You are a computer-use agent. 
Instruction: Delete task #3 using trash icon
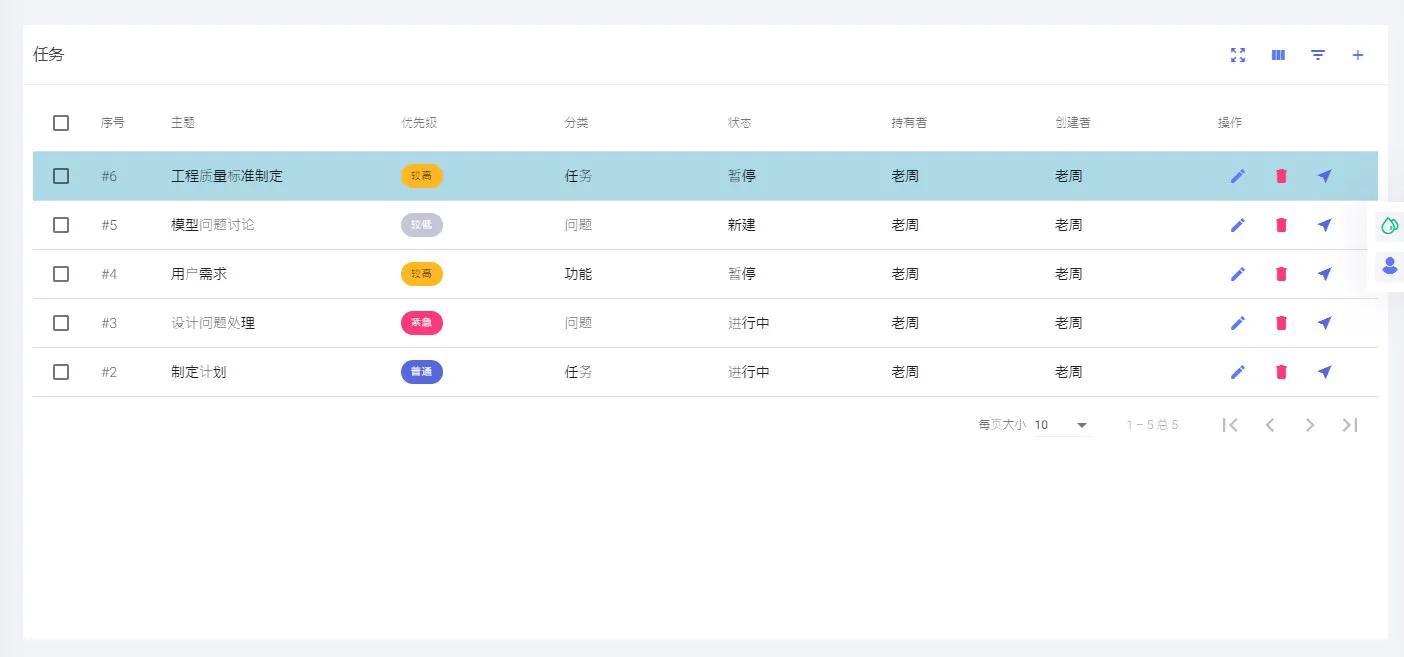pyautogui.click(x=1281, y=323)
